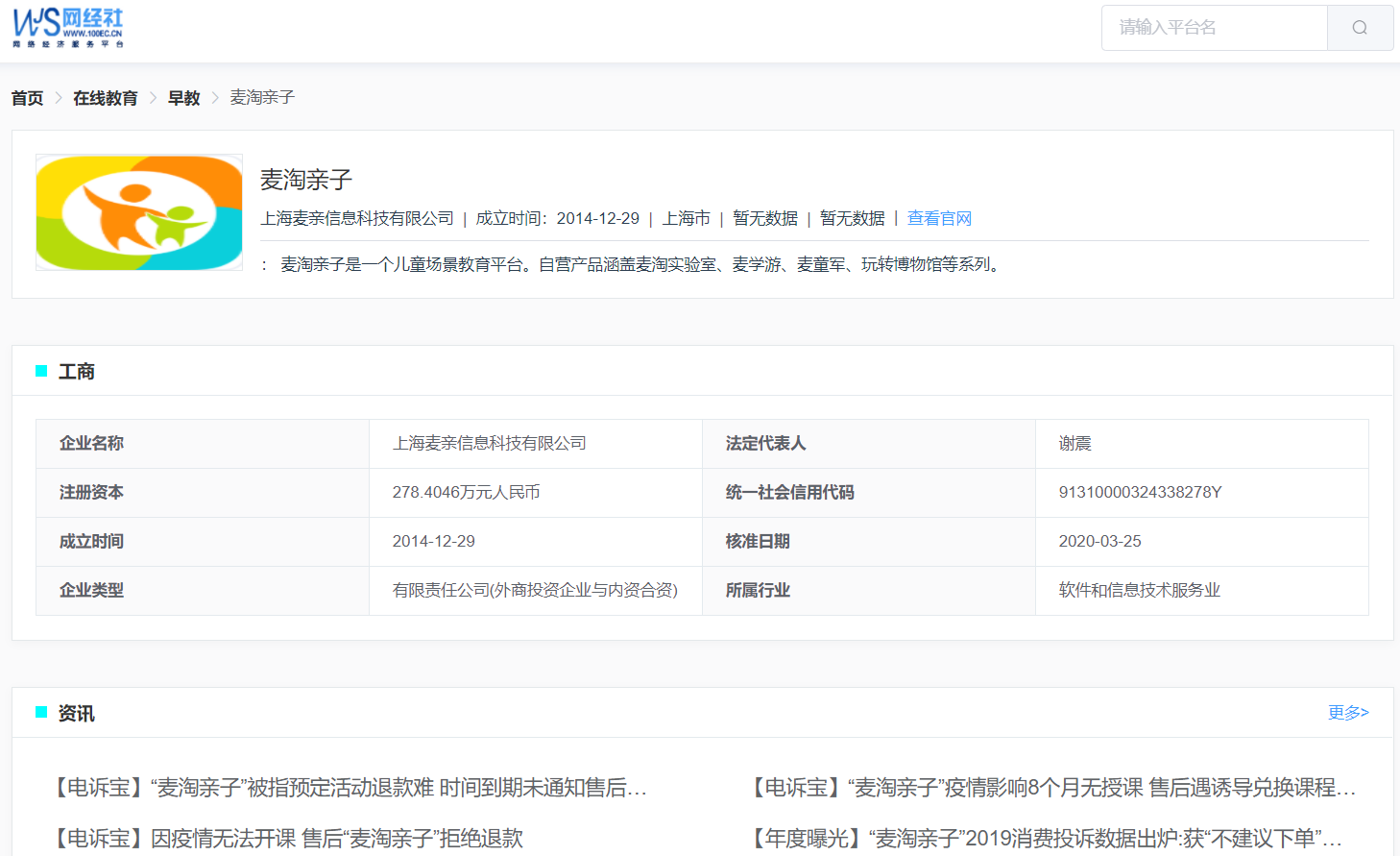Click 法定代表人 label cell

tap(869, 444)
